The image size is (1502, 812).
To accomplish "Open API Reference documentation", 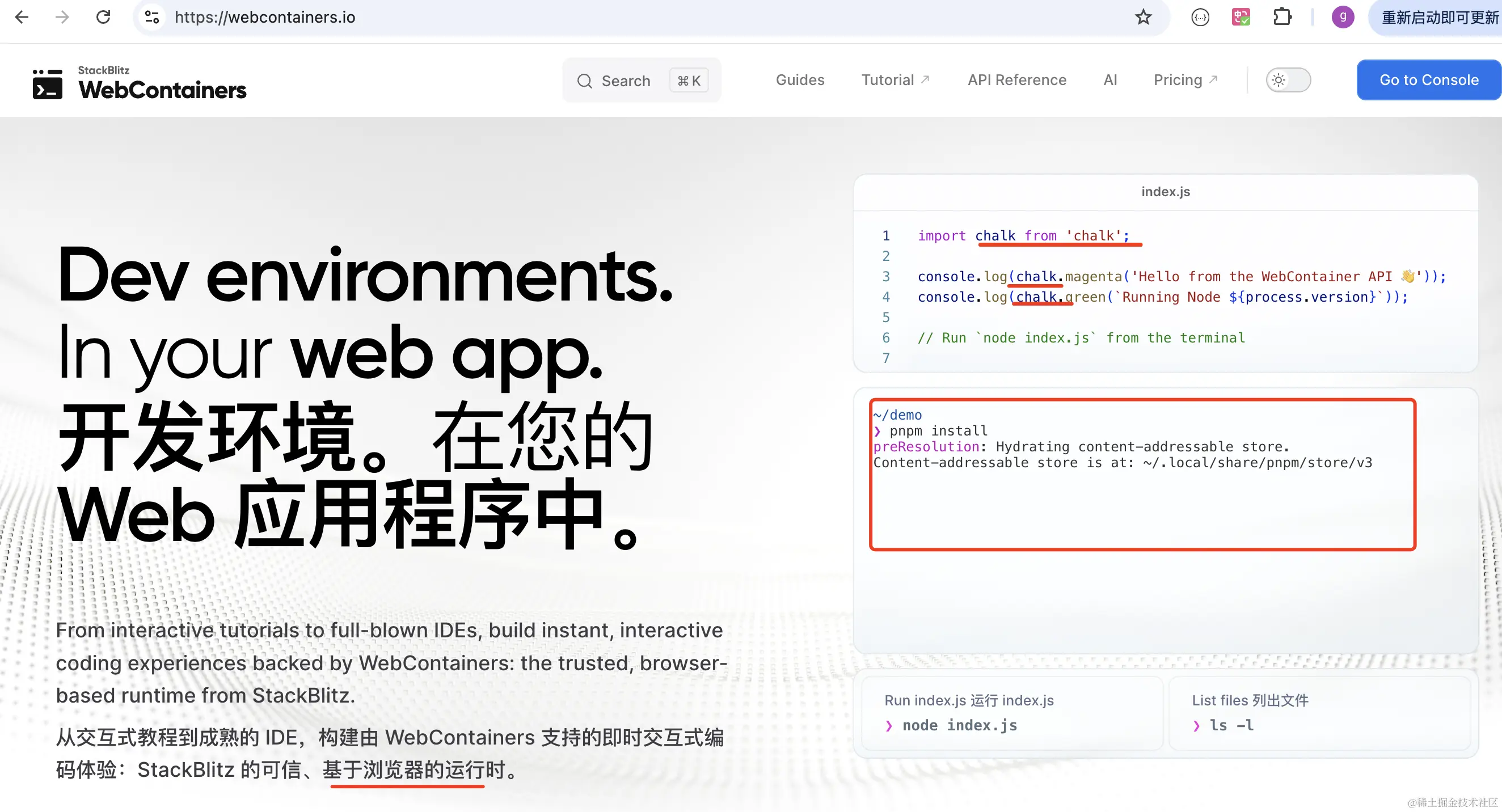I will 1017,80.
